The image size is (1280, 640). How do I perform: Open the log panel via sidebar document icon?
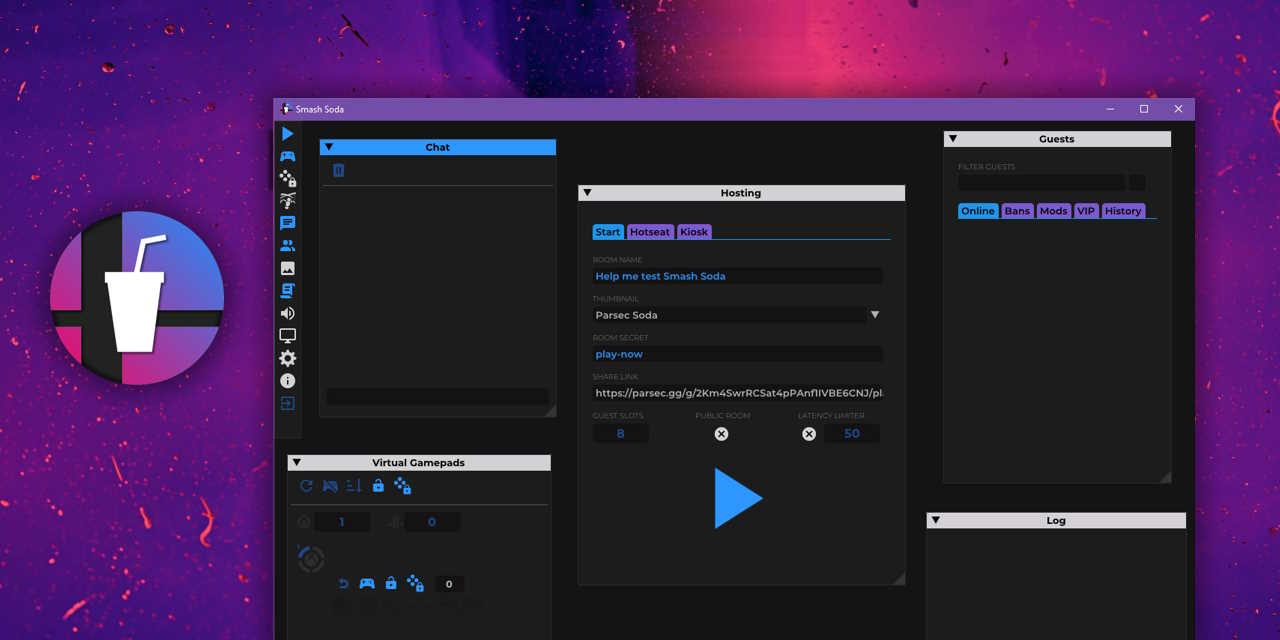click(x=288, y=291)
